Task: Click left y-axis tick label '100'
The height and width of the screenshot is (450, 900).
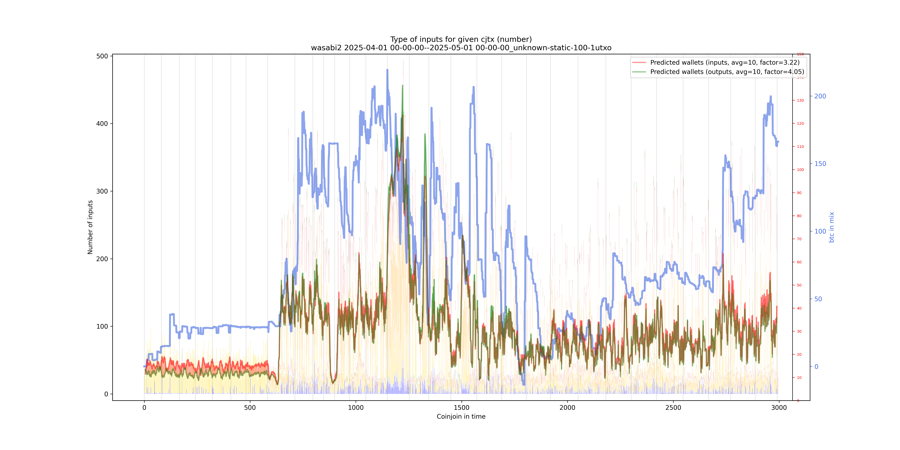Action: tap(102, 327)
